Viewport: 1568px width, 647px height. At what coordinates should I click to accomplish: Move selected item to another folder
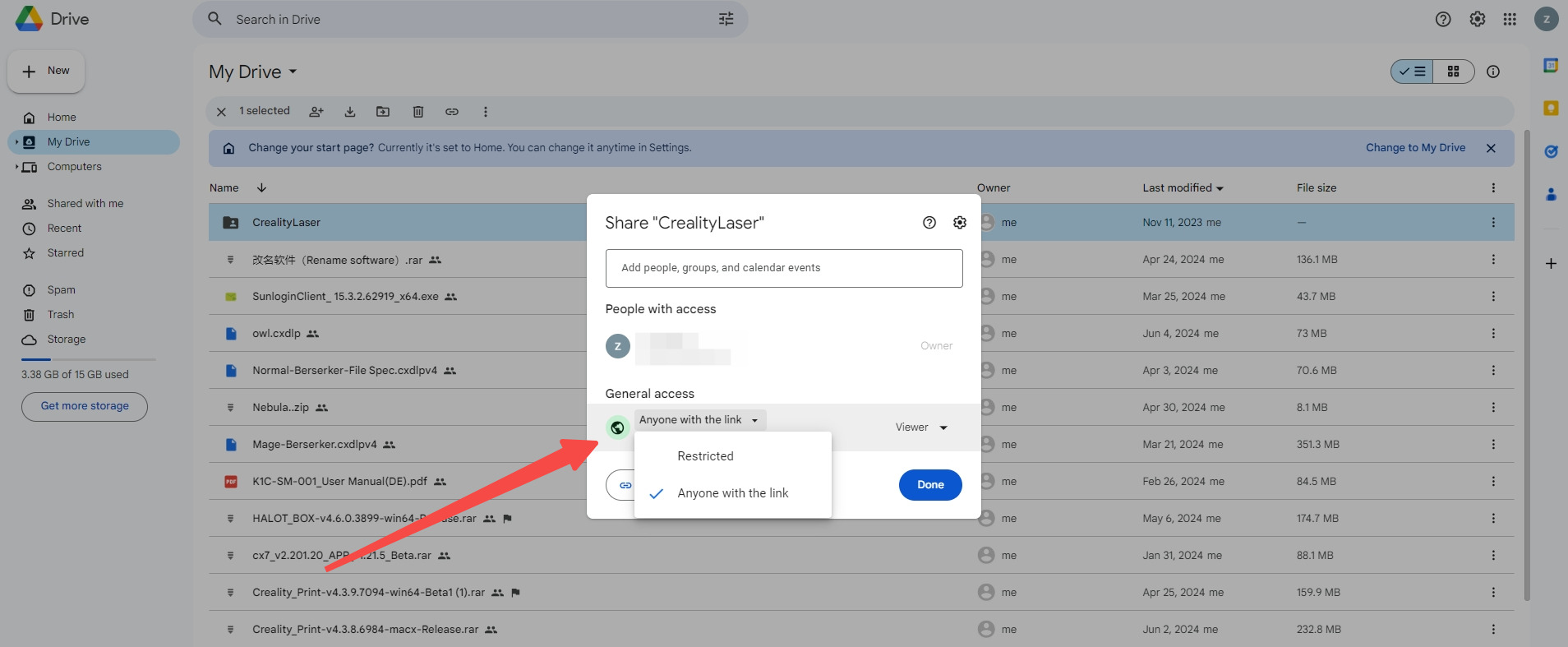[x=383, y=112]
